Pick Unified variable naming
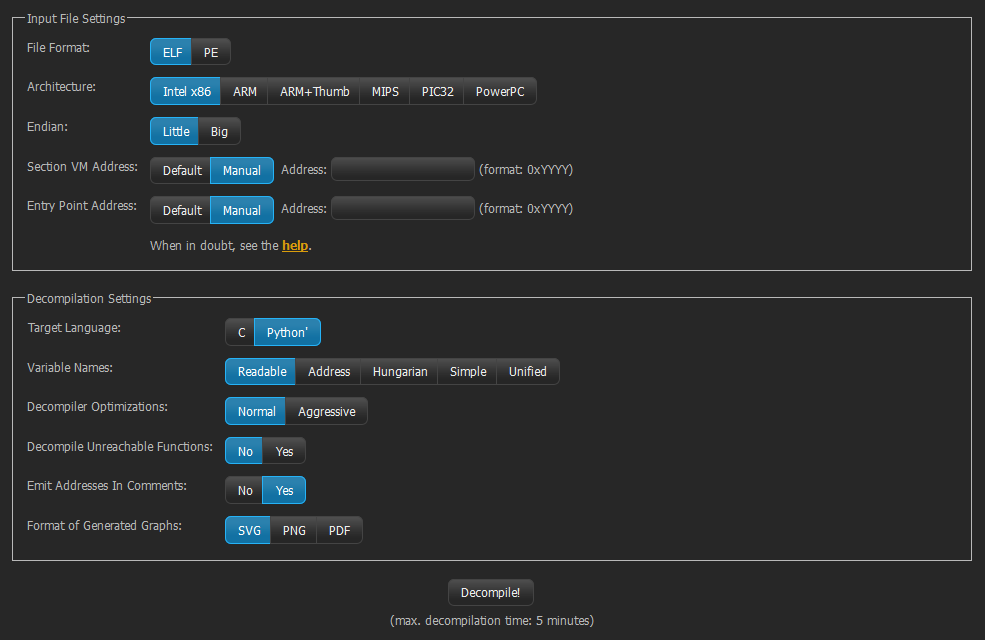985x640 pixels. tap(527, 372)
